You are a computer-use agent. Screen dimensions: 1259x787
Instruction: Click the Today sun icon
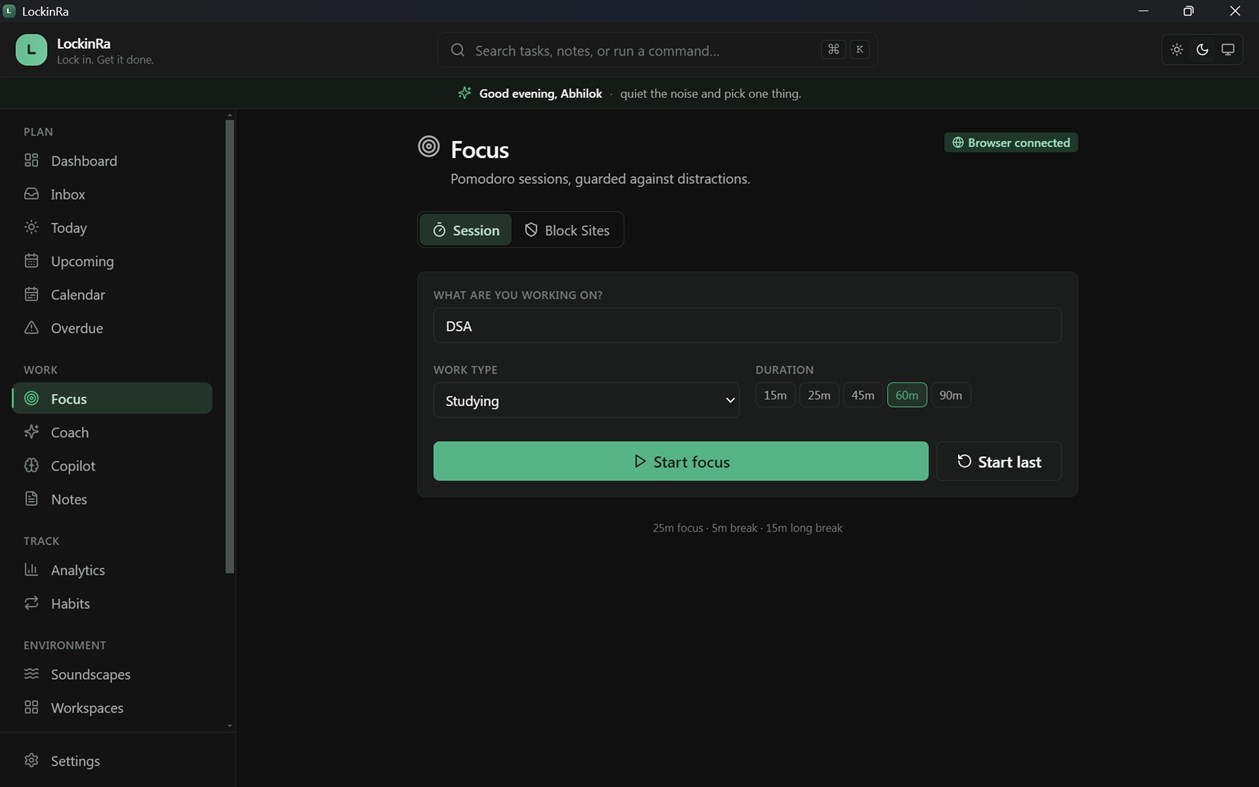[x=31, y=227]
